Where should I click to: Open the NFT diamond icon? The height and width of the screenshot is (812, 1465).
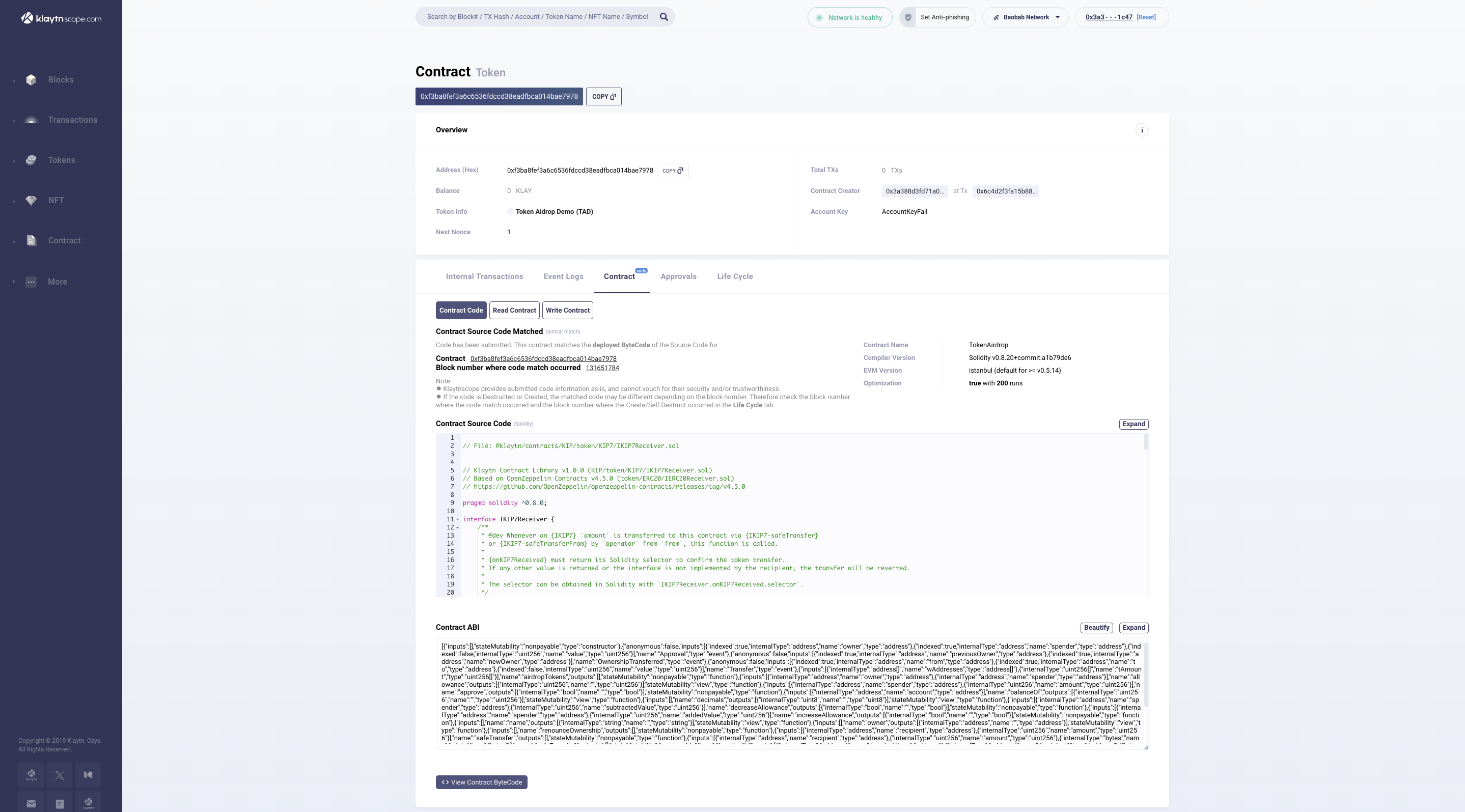(x=31, y=200)
